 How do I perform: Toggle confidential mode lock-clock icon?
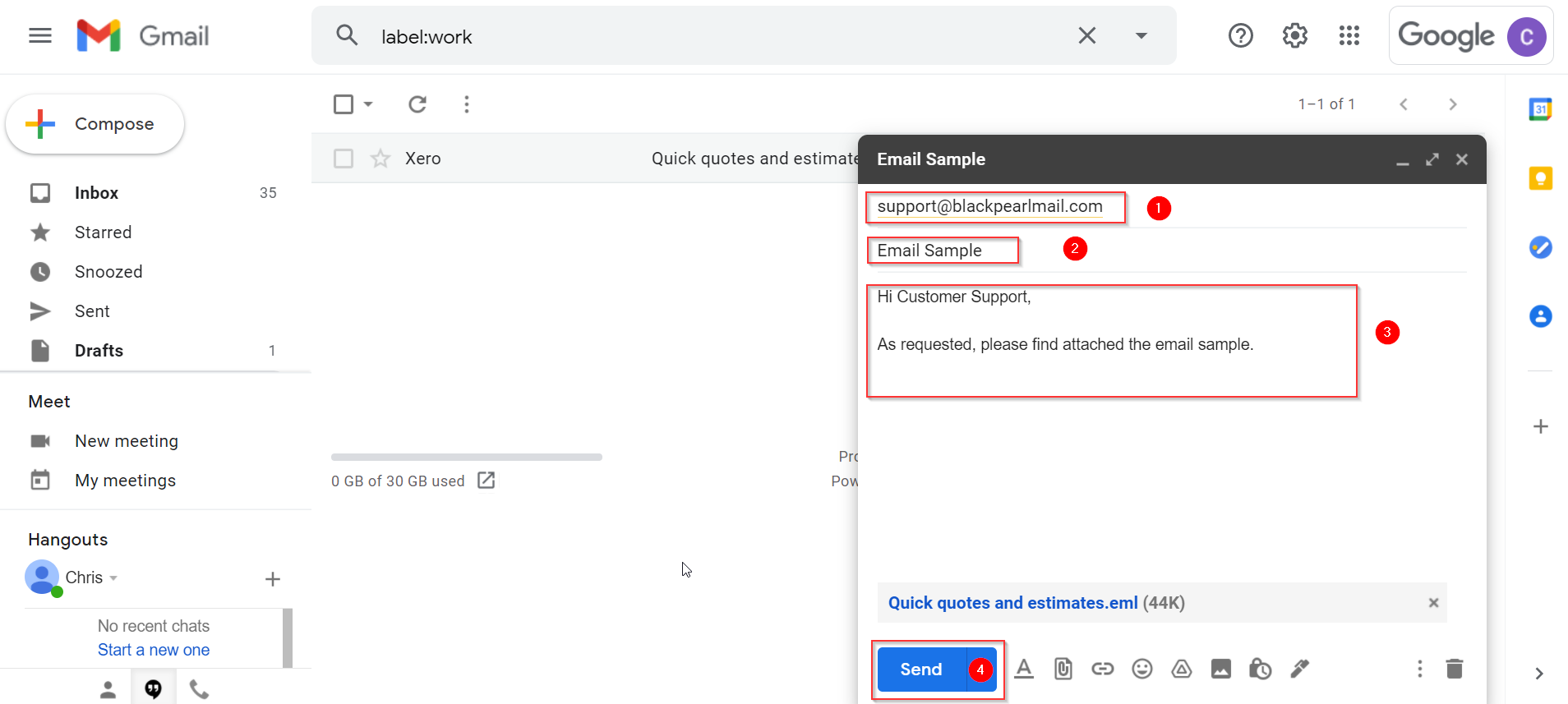click(x=1260, y=669)
